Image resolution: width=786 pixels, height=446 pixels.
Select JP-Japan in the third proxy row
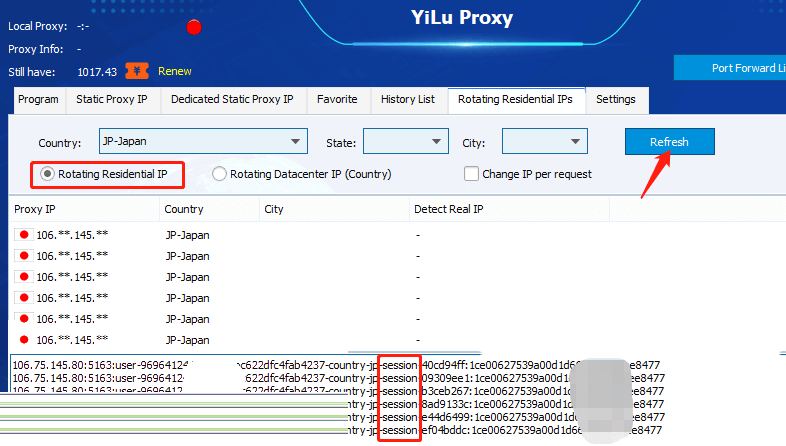click(x=187, y=277)
